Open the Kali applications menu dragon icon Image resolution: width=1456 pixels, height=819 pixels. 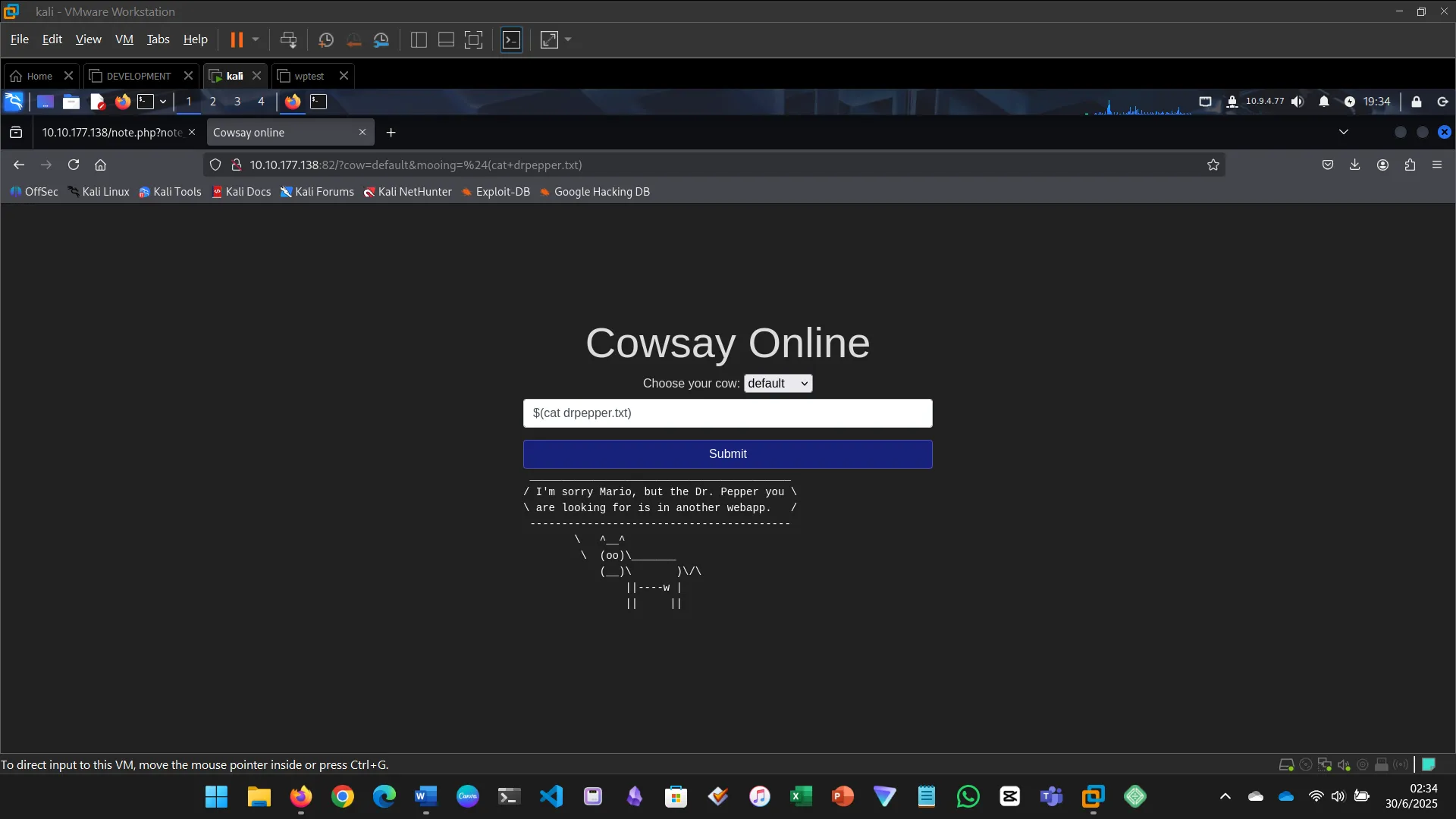pos(14,101)
